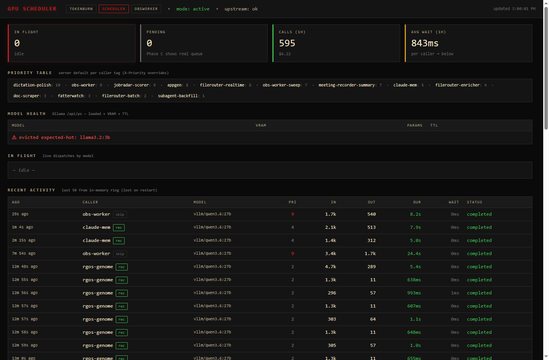Click the STATUS column header
Viewport: 549px width, 360px height.
474,202
